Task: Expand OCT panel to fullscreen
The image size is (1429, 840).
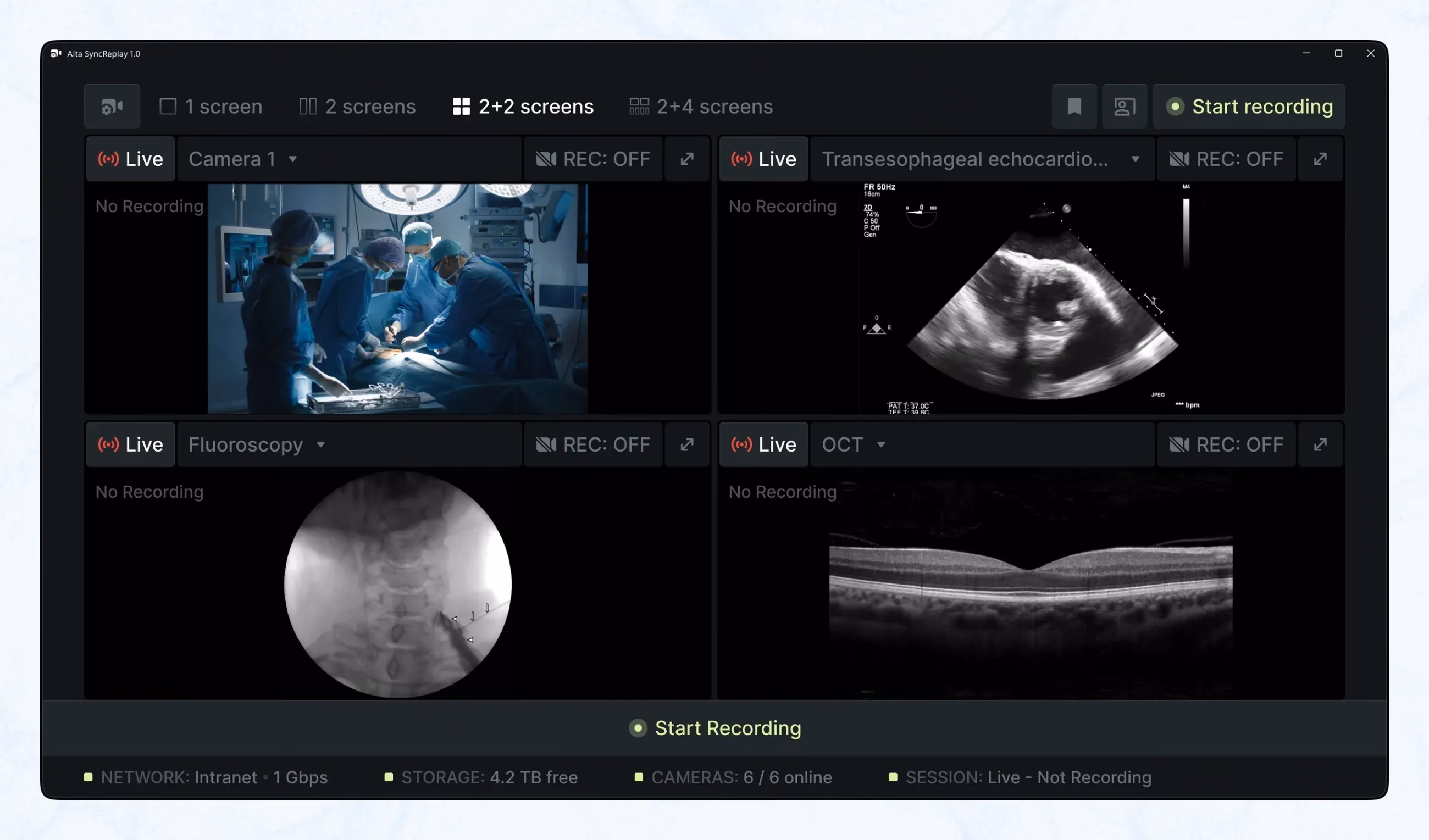Action: coord(1320,445)
